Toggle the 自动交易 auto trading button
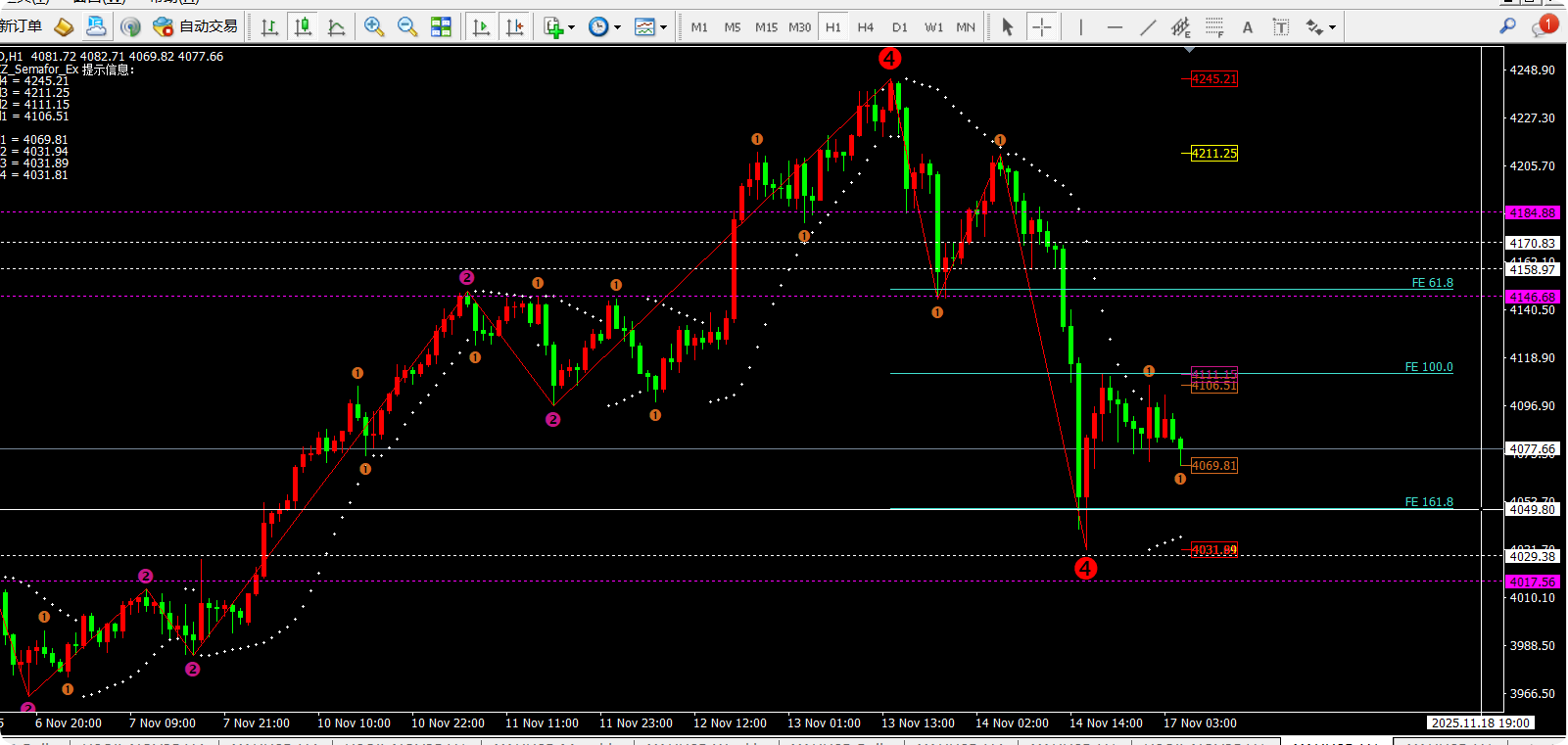 [x=196, y=26]
